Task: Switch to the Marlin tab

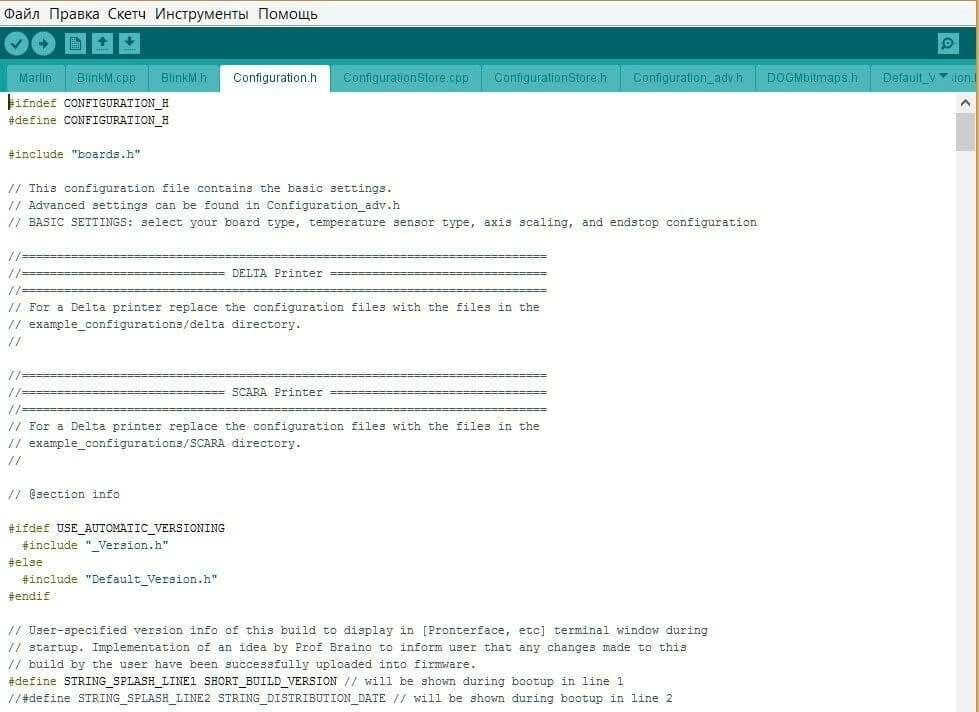Action: [x=36, y=78]
